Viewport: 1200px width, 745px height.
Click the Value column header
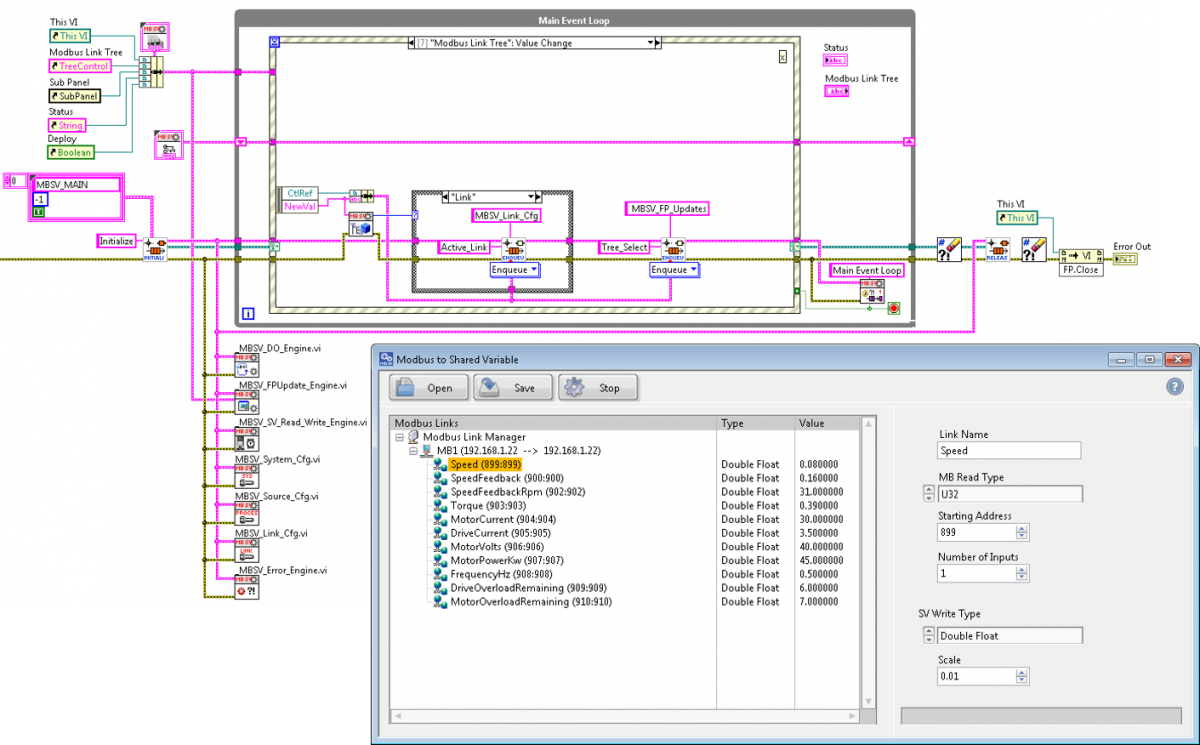pyautogui.click(x=828, y=423)
